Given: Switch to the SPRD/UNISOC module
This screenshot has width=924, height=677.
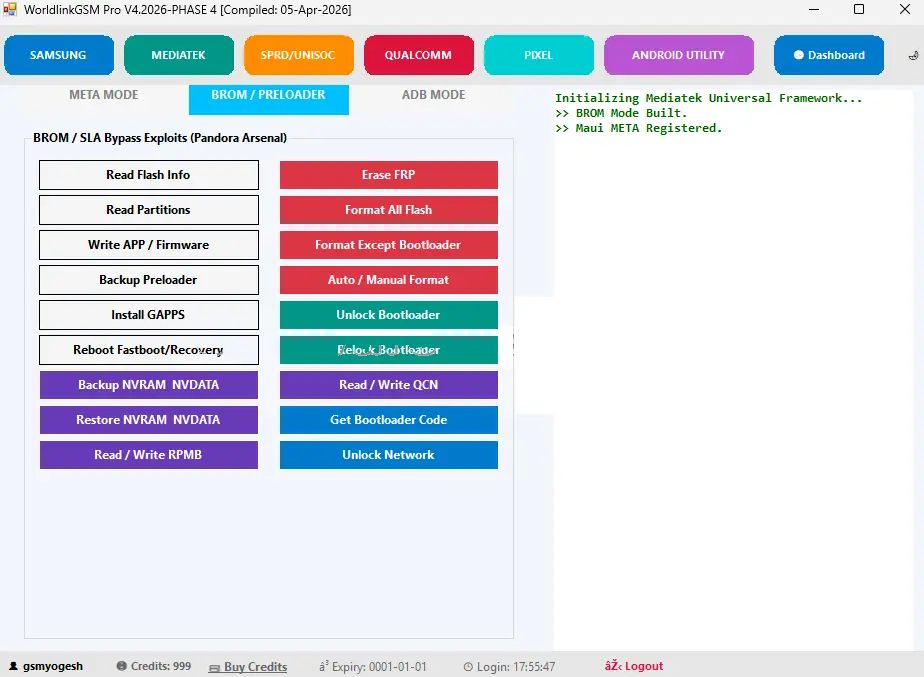Looking at the screenshot, I should tap(298, 55).
